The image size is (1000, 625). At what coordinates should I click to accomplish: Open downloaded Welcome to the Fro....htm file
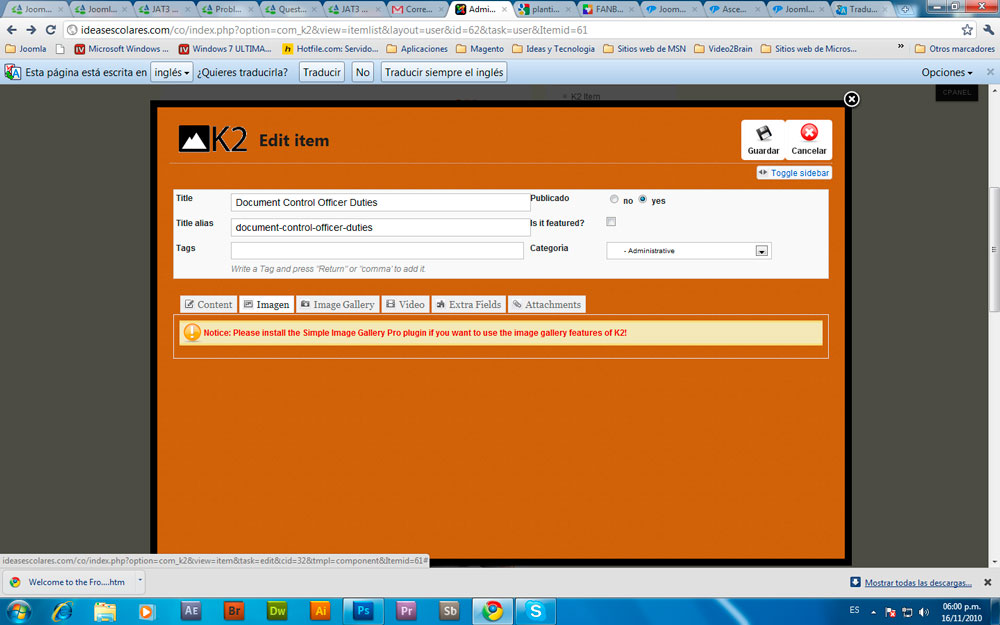[x=69, y=582]
